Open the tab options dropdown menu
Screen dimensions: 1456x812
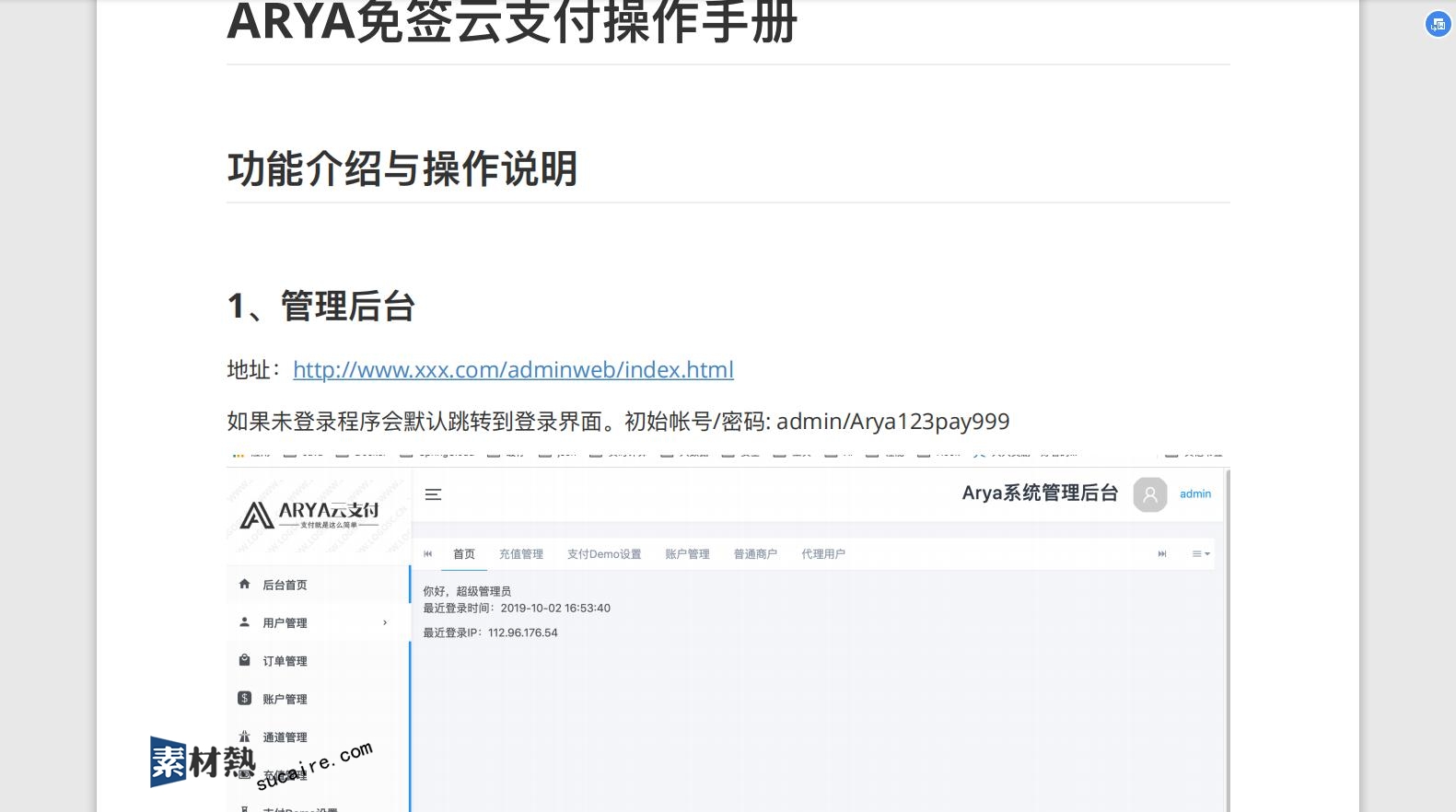[1201, 554]
